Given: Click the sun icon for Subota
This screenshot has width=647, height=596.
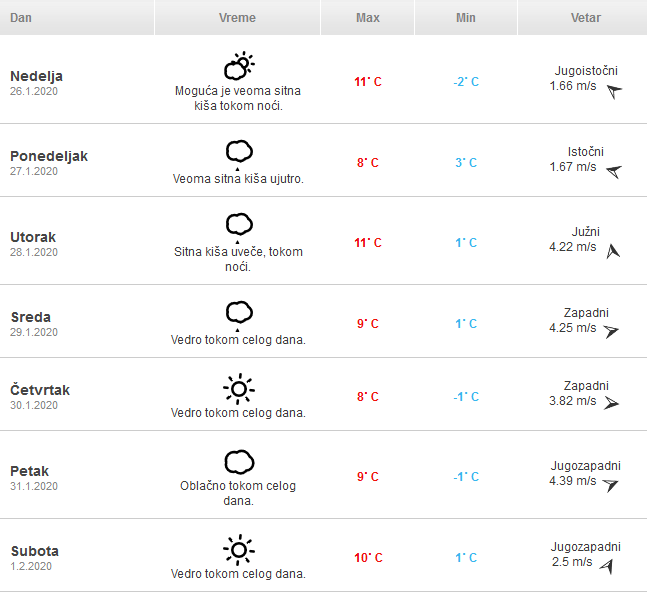Looking at the screenshot, I should pos(238,550).
